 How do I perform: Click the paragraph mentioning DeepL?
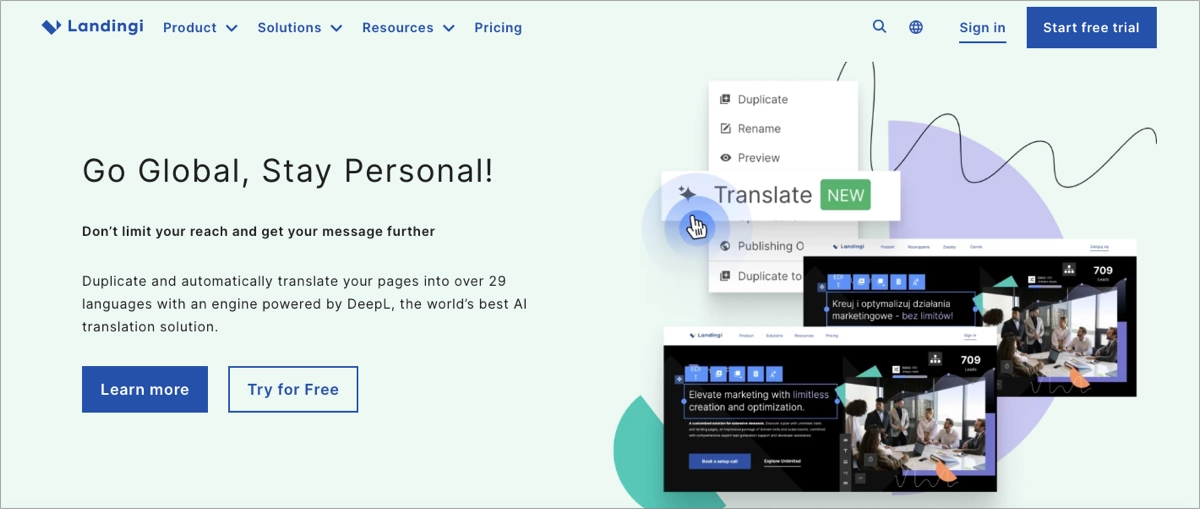pyautogui.click(x=305, y=304)
